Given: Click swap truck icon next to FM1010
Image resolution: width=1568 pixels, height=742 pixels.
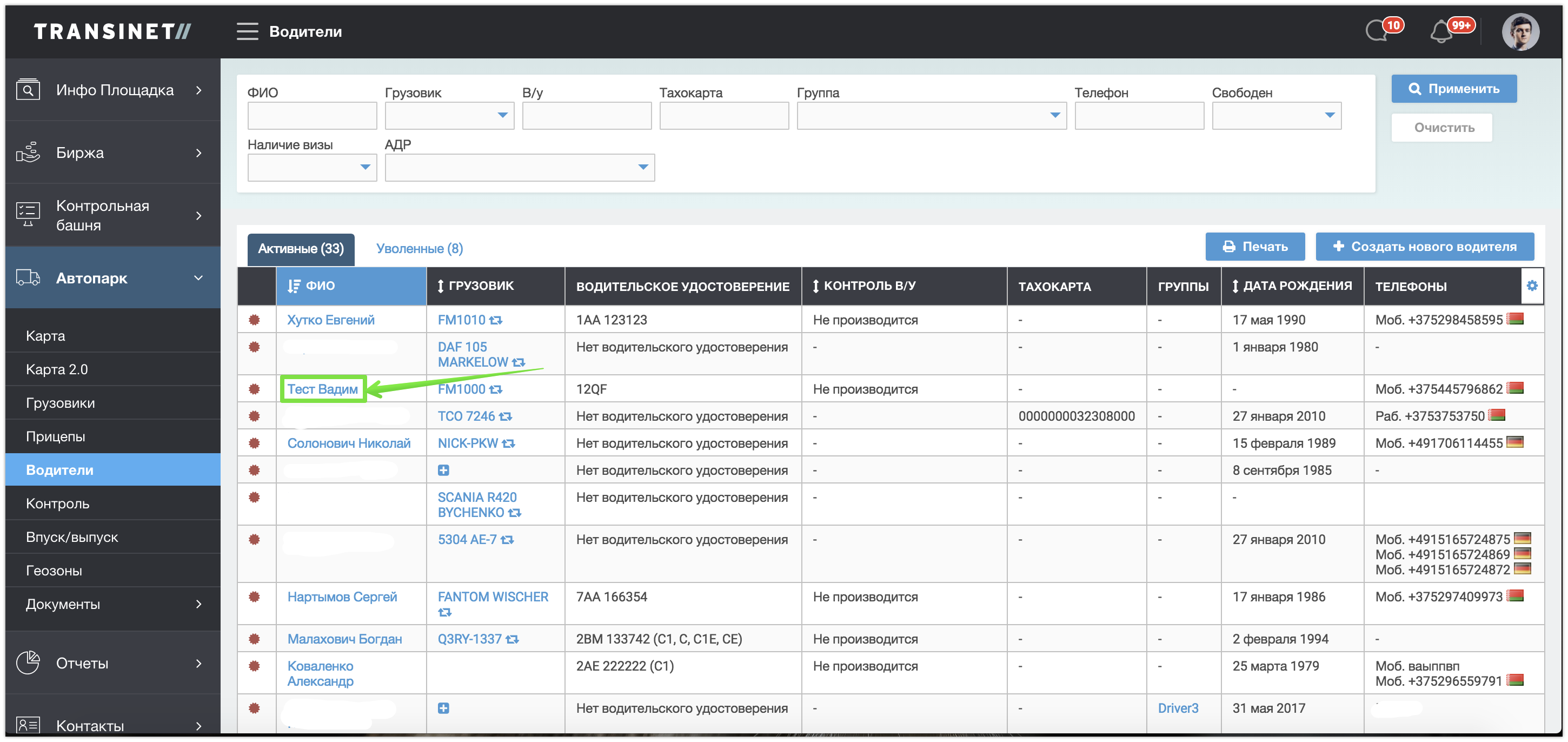Looking at the screenshot, I should pyautogui.click(x=495, y=320).
